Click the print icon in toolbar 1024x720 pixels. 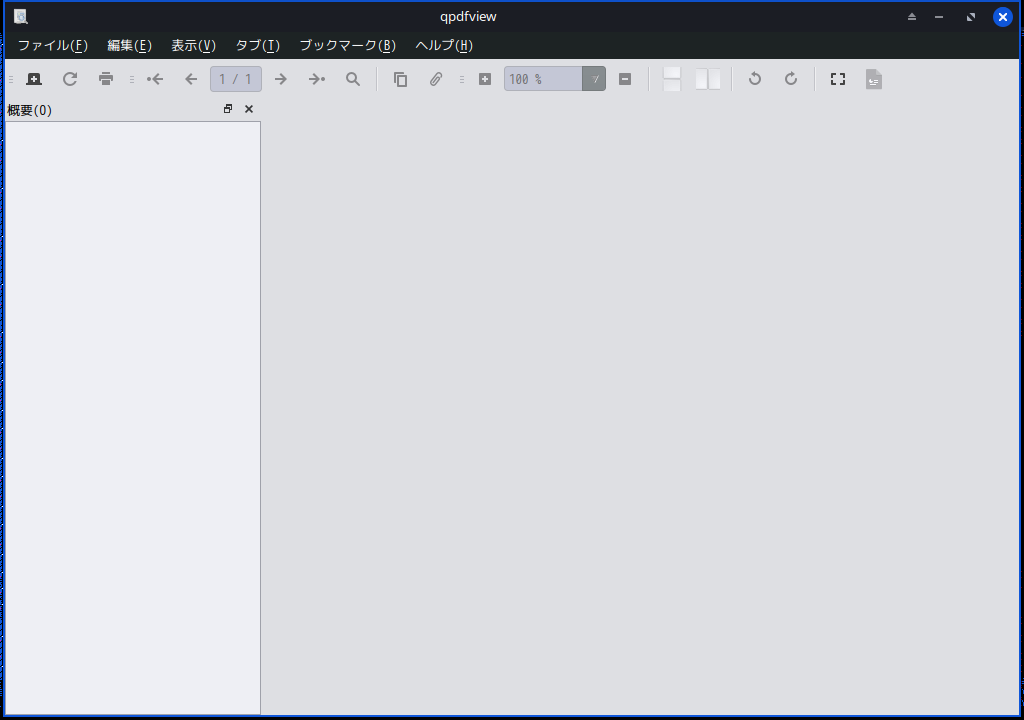[106, 79]
